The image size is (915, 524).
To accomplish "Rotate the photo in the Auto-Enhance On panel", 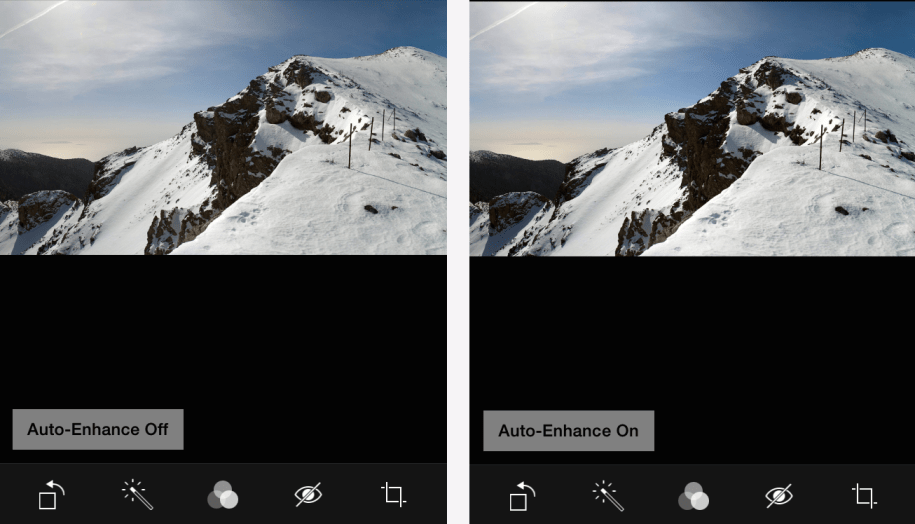I will click(x=522, y=494).
